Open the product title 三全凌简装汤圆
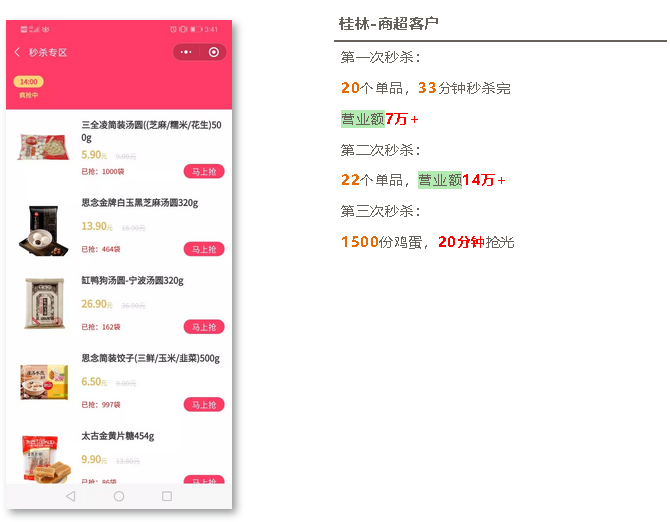The image size is (670, 522). tap(151, 131)
